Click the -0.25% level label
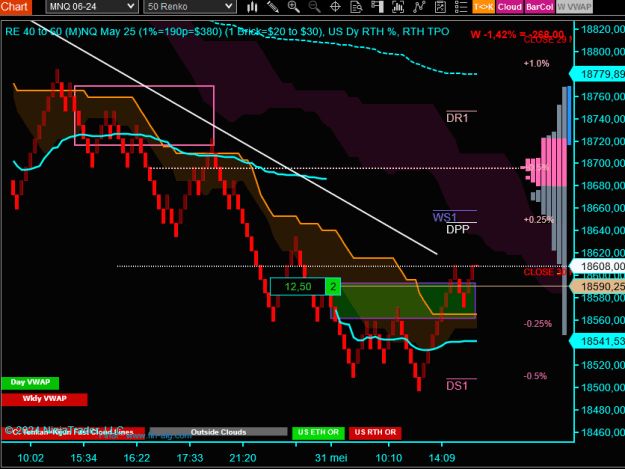Screen dimensions: 625x469 click(x=538, y=324)
